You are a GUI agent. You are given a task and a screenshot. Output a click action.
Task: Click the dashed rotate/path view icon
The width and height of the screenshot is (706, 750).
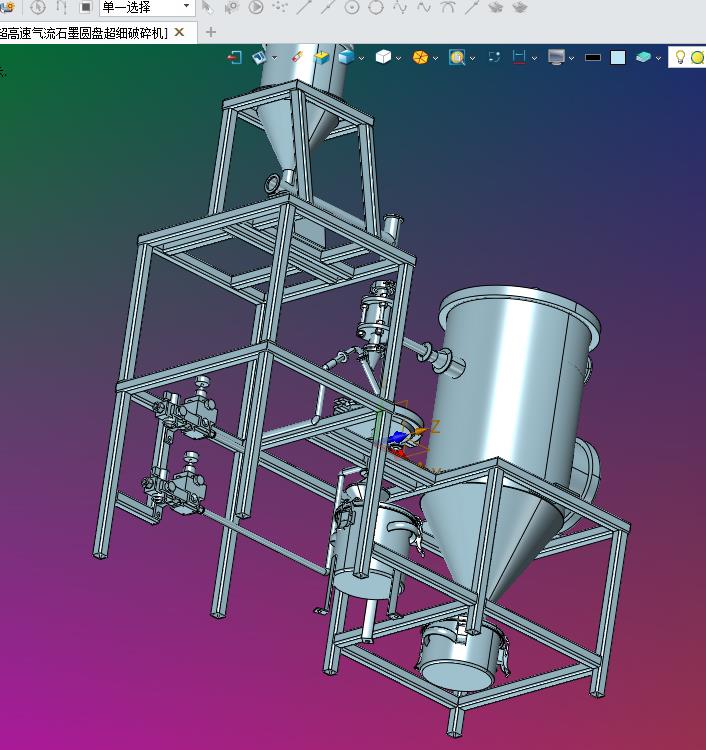click(x=494, y=57)
